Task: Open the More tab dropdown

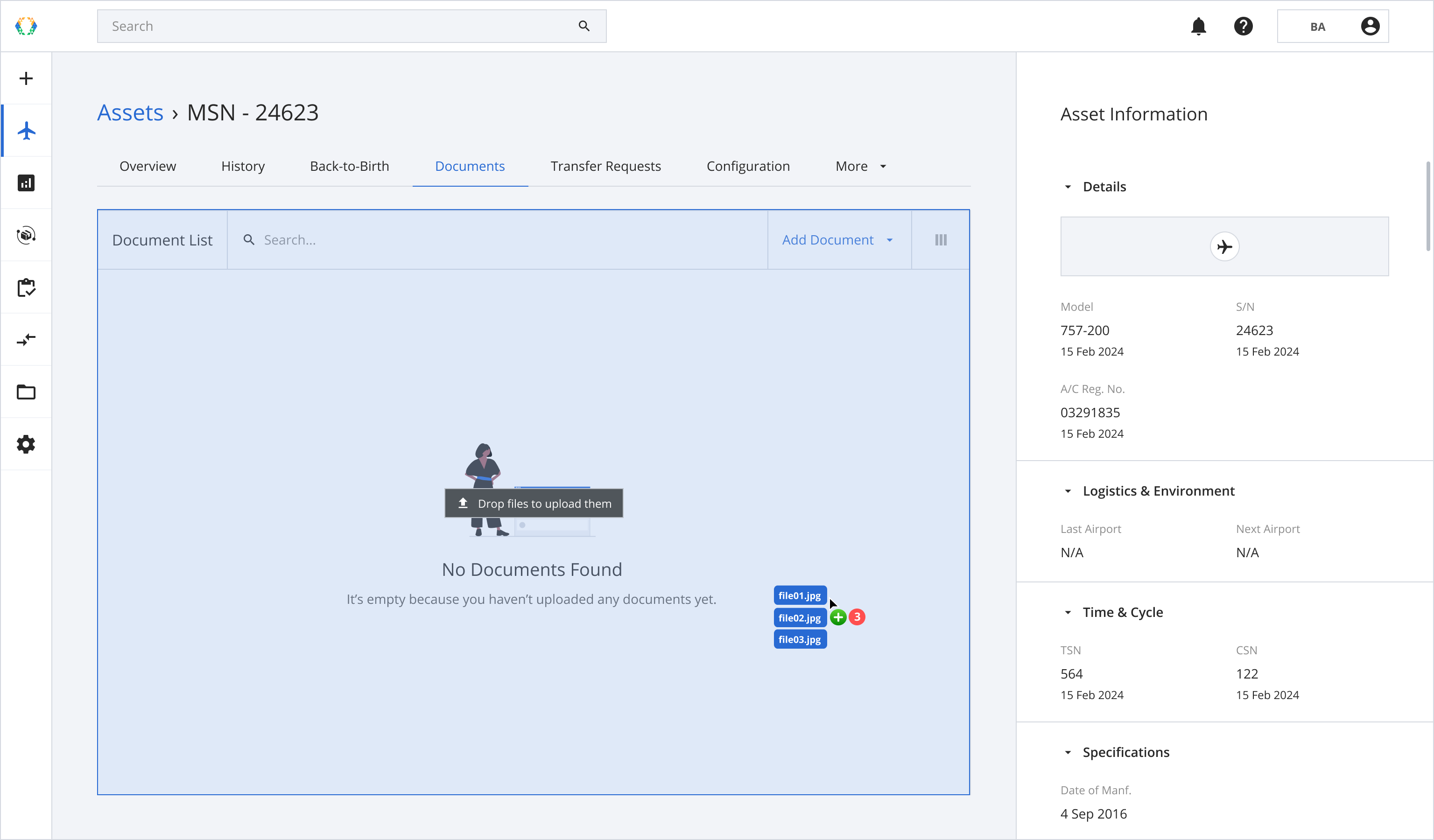Action: (x=861, y=166)
